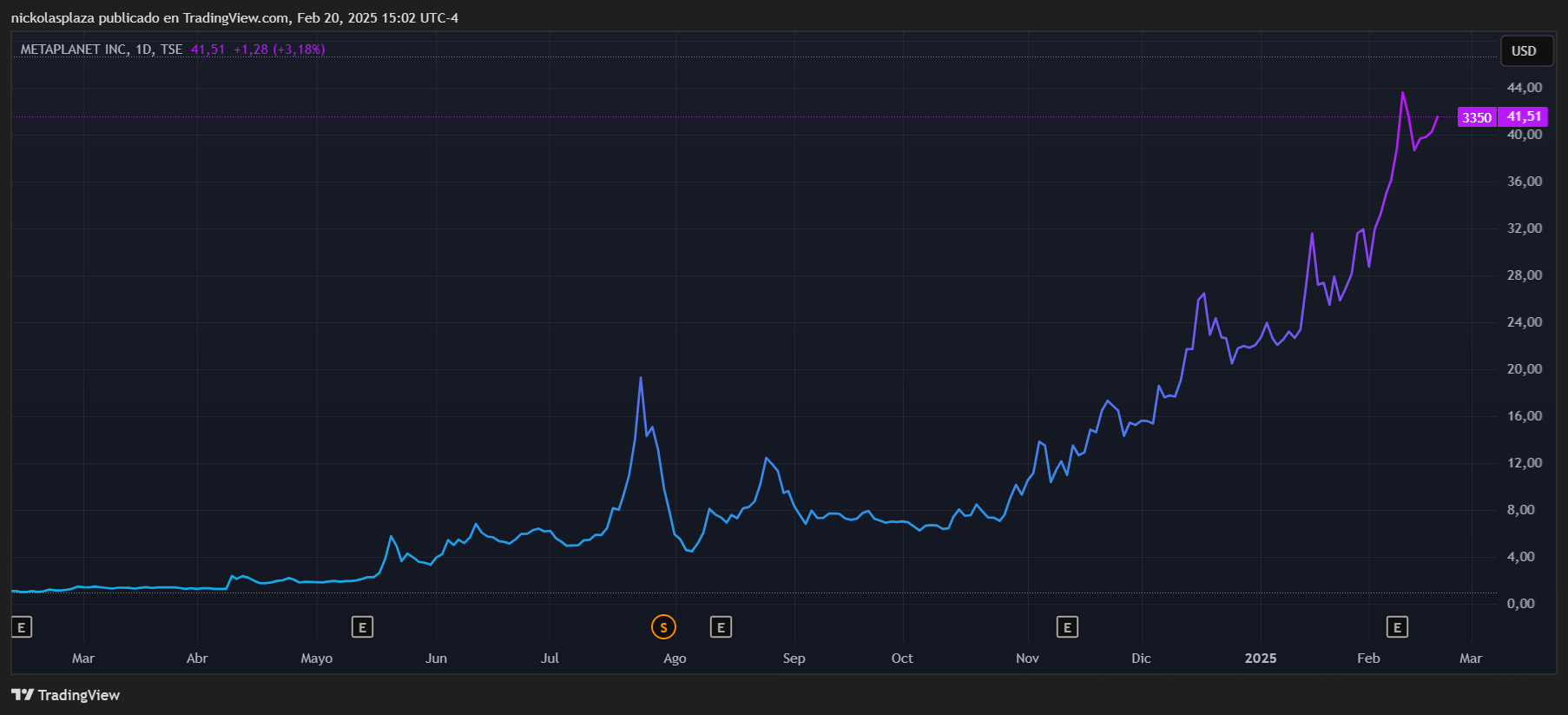
Task: Click the 32,00 price axis label
Action: click(x=1525, y=228)
